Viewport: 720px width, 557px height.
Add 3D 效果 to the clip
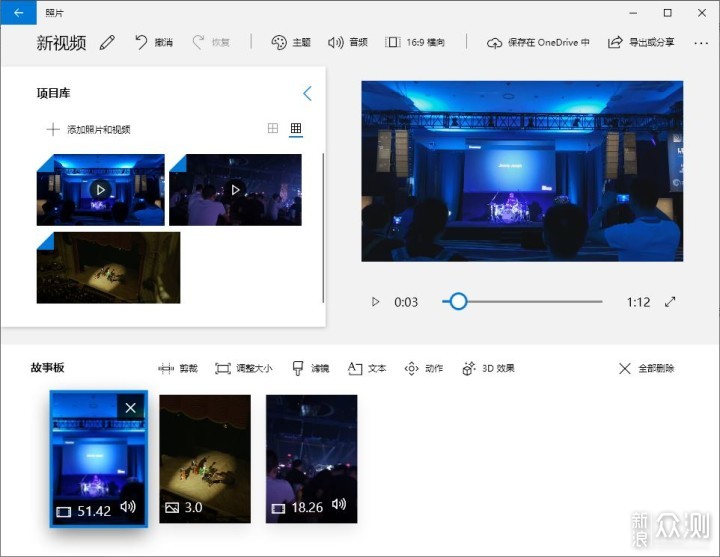click(488, 368)
